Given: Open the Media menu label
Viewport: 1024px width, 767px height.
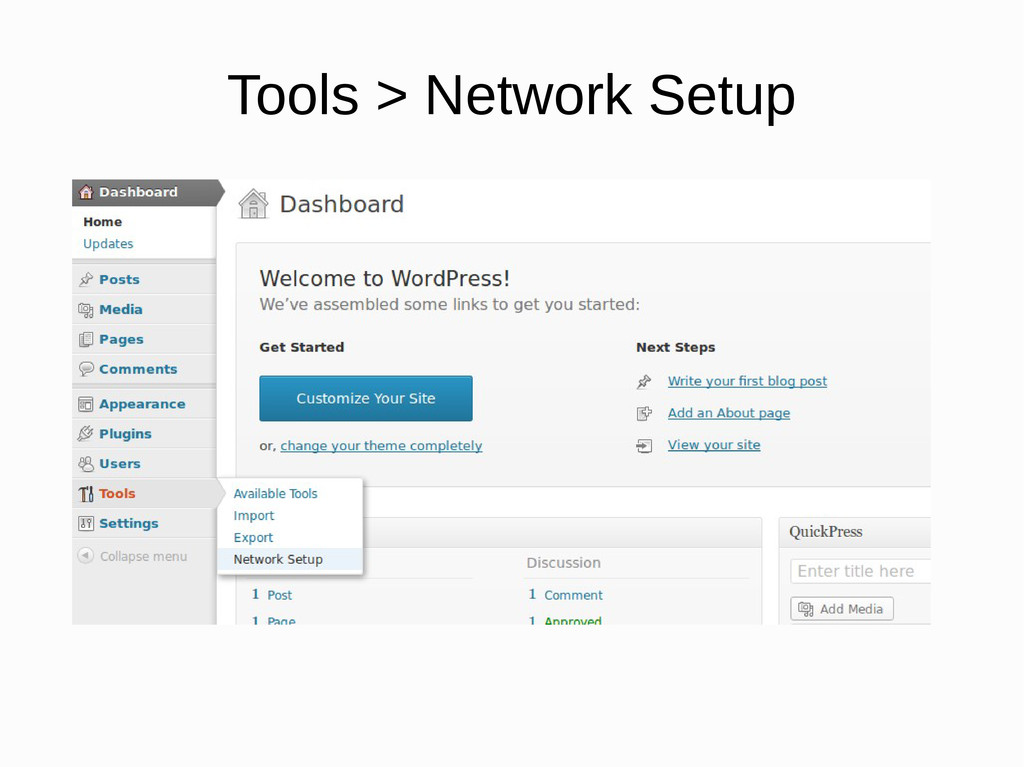Looking at the screenshot, I should pos(121,310).
